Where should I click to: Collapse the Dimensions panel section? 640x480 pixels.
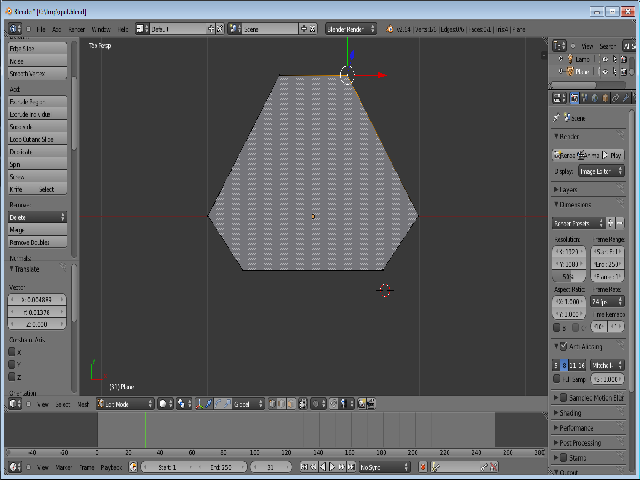point(573,205)
